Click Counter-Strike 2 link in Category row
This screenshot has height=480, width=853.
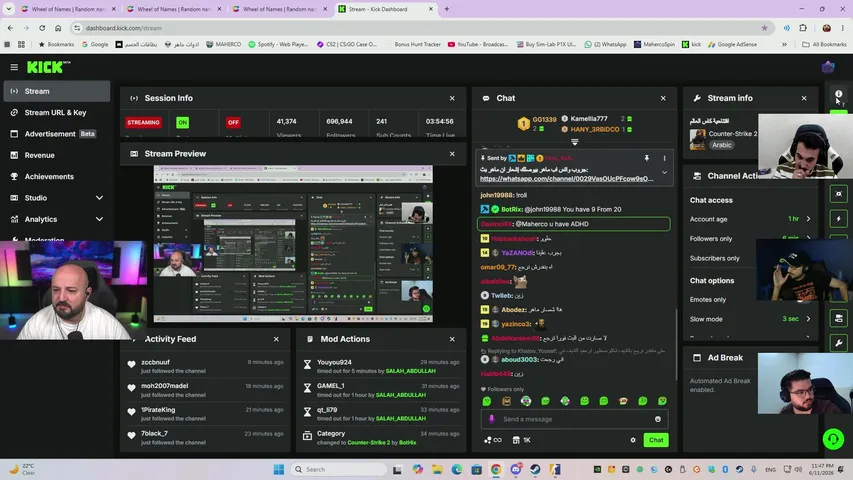368,442
